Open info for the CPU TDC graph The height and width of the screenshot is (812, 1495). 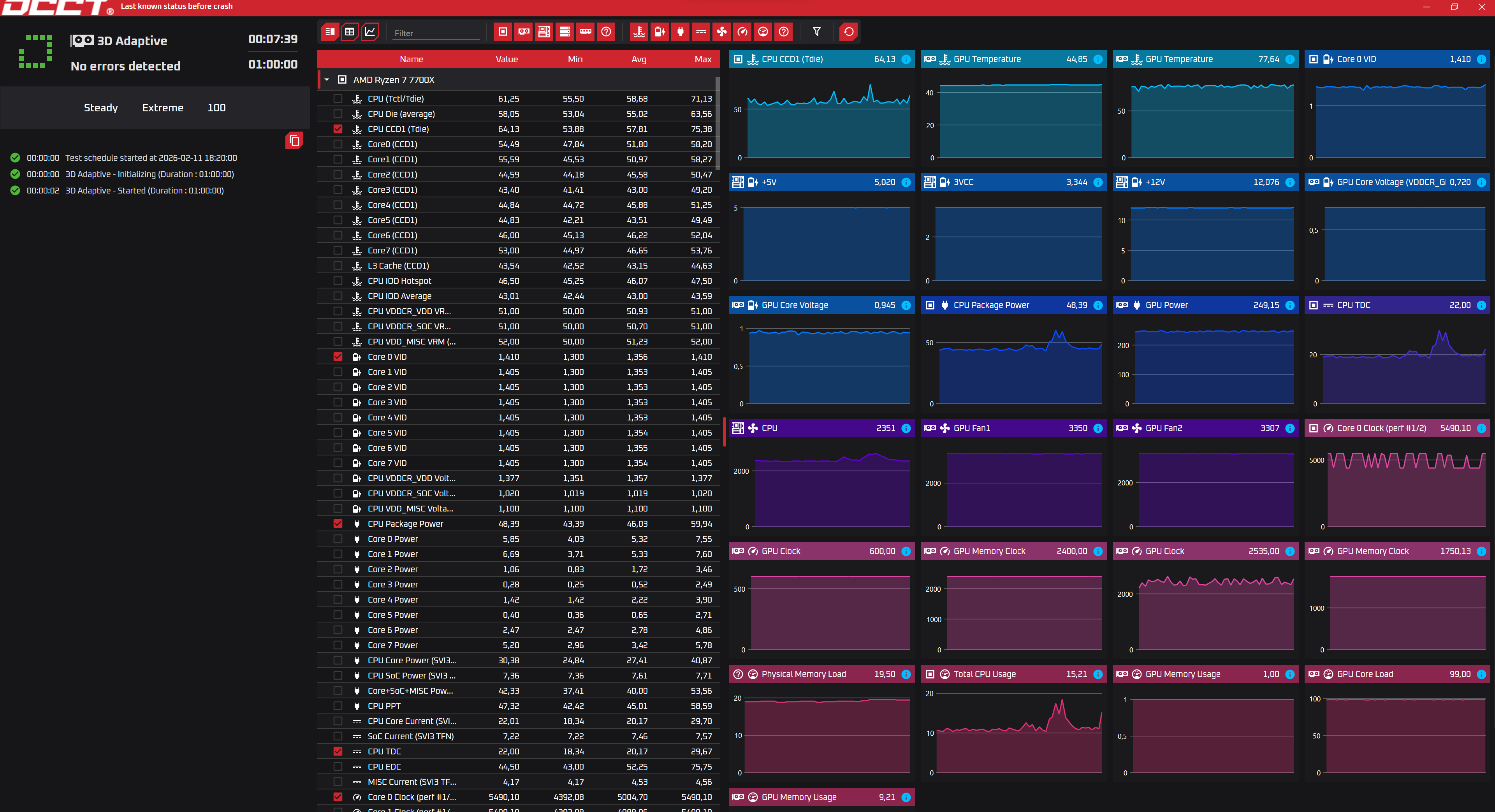(1482, 305)
